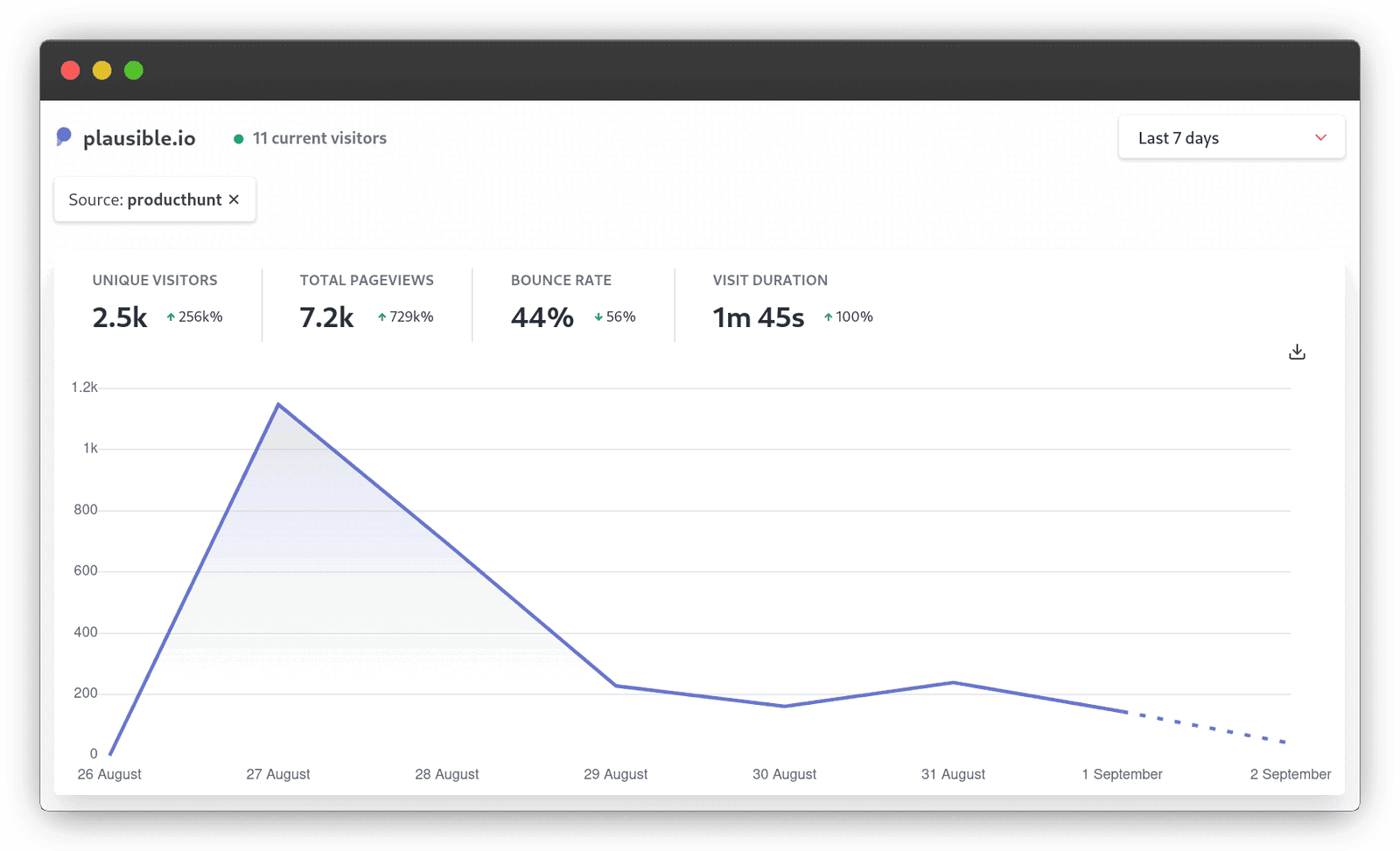Click the downward arrow beside 56%
Screen dimensions: 1400x851
pyautogui.click(x=598, y=317)
